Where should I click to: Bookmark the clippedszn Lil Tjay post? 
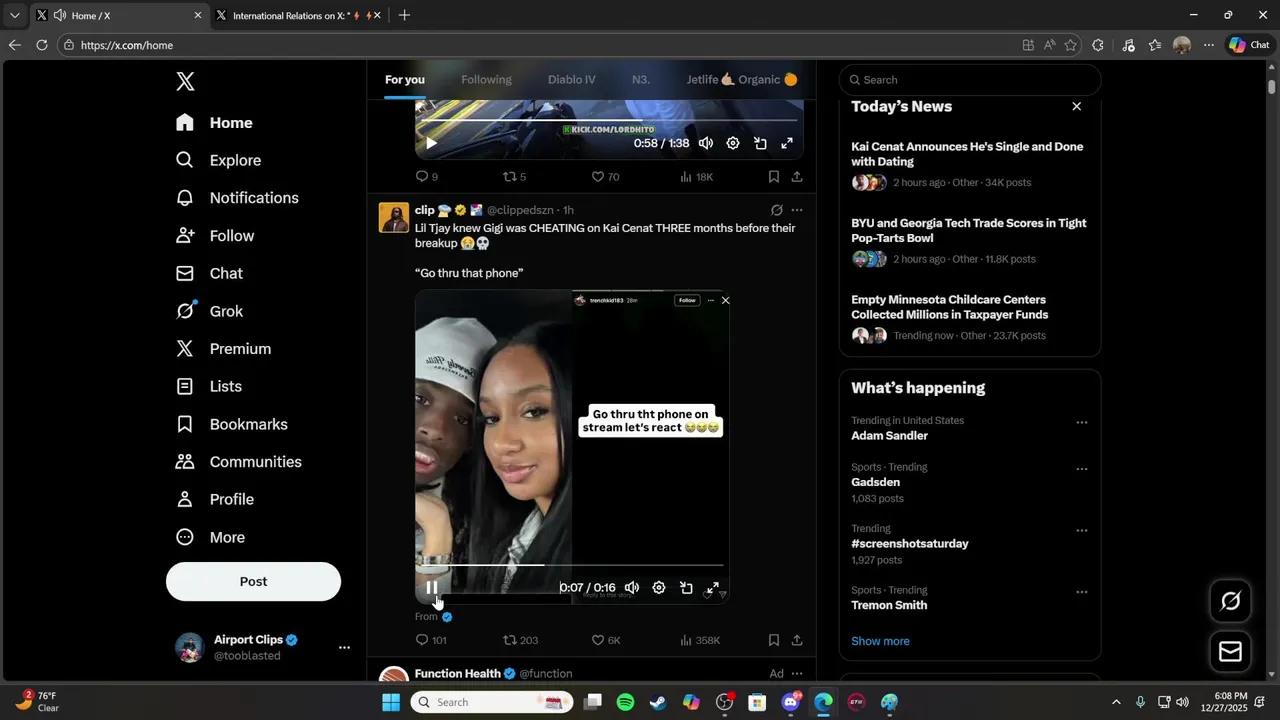(x=773, y=640)
